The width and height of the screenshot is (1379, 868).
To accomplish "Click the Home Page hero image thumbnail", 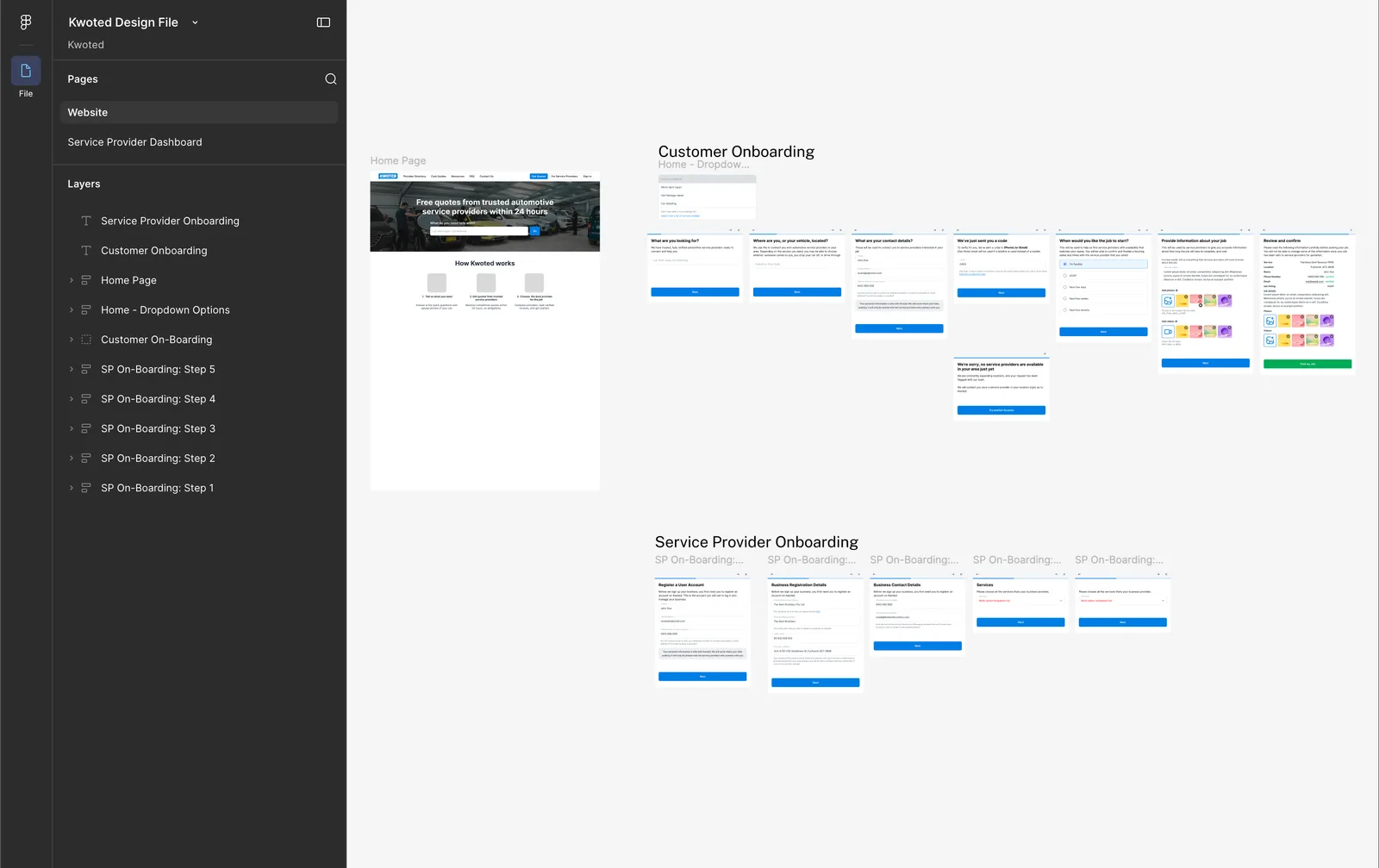I will point(485,216).
